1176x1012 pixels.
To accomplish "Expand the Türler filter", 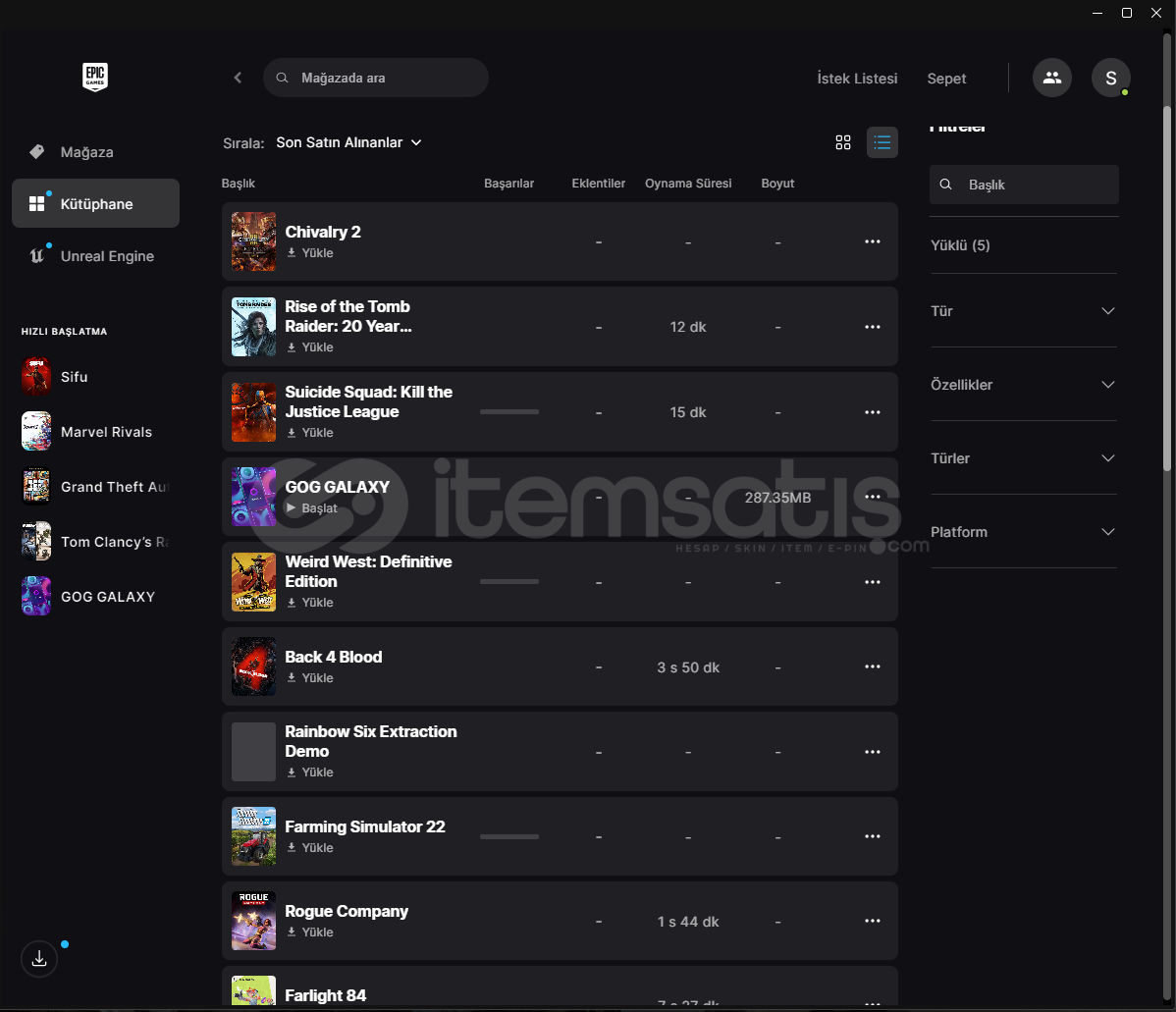I will [1024, 457].
